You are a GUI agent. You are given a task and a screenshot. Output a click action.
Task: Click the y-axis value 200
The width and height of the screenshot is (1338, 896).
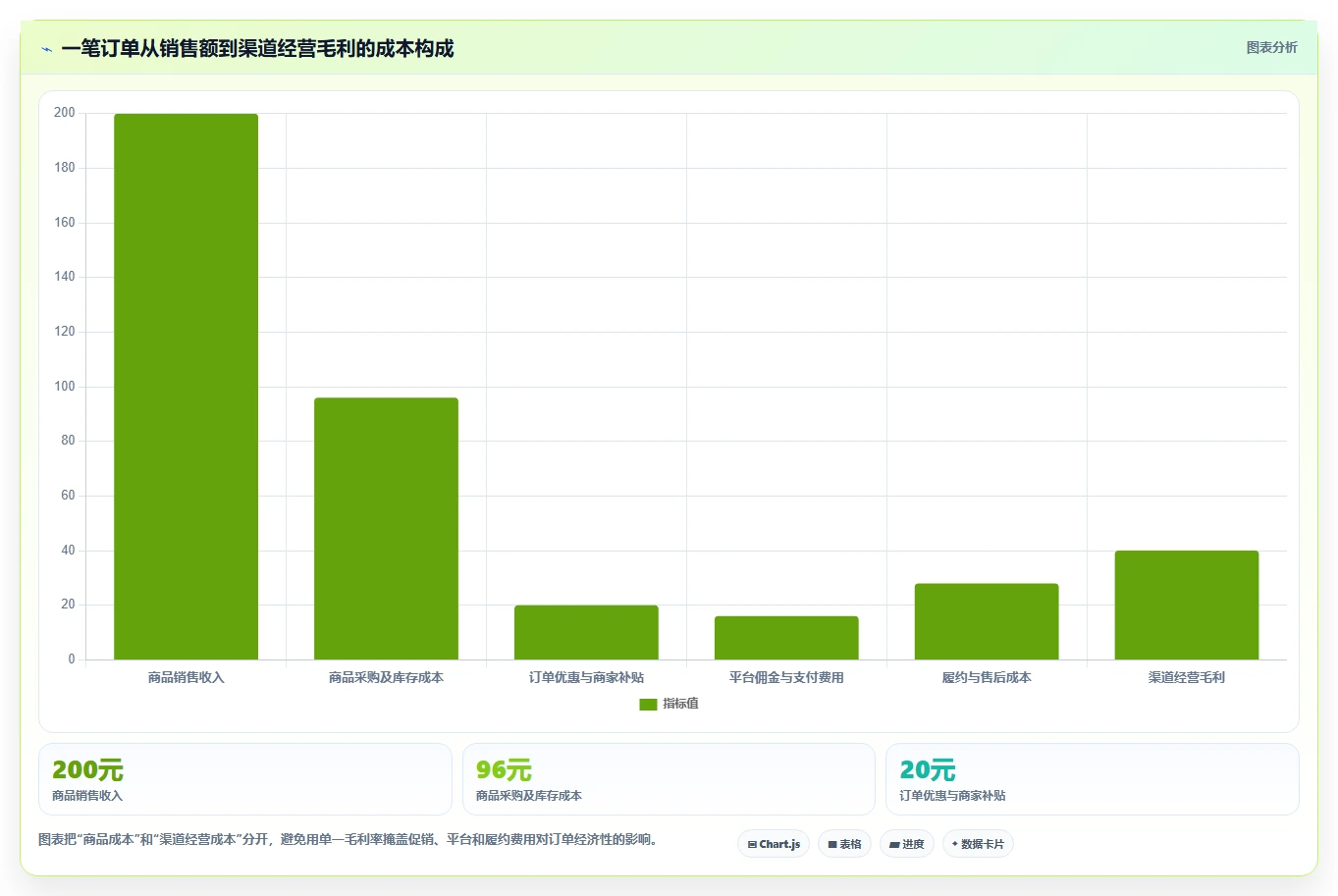click(x=65, y=113)
